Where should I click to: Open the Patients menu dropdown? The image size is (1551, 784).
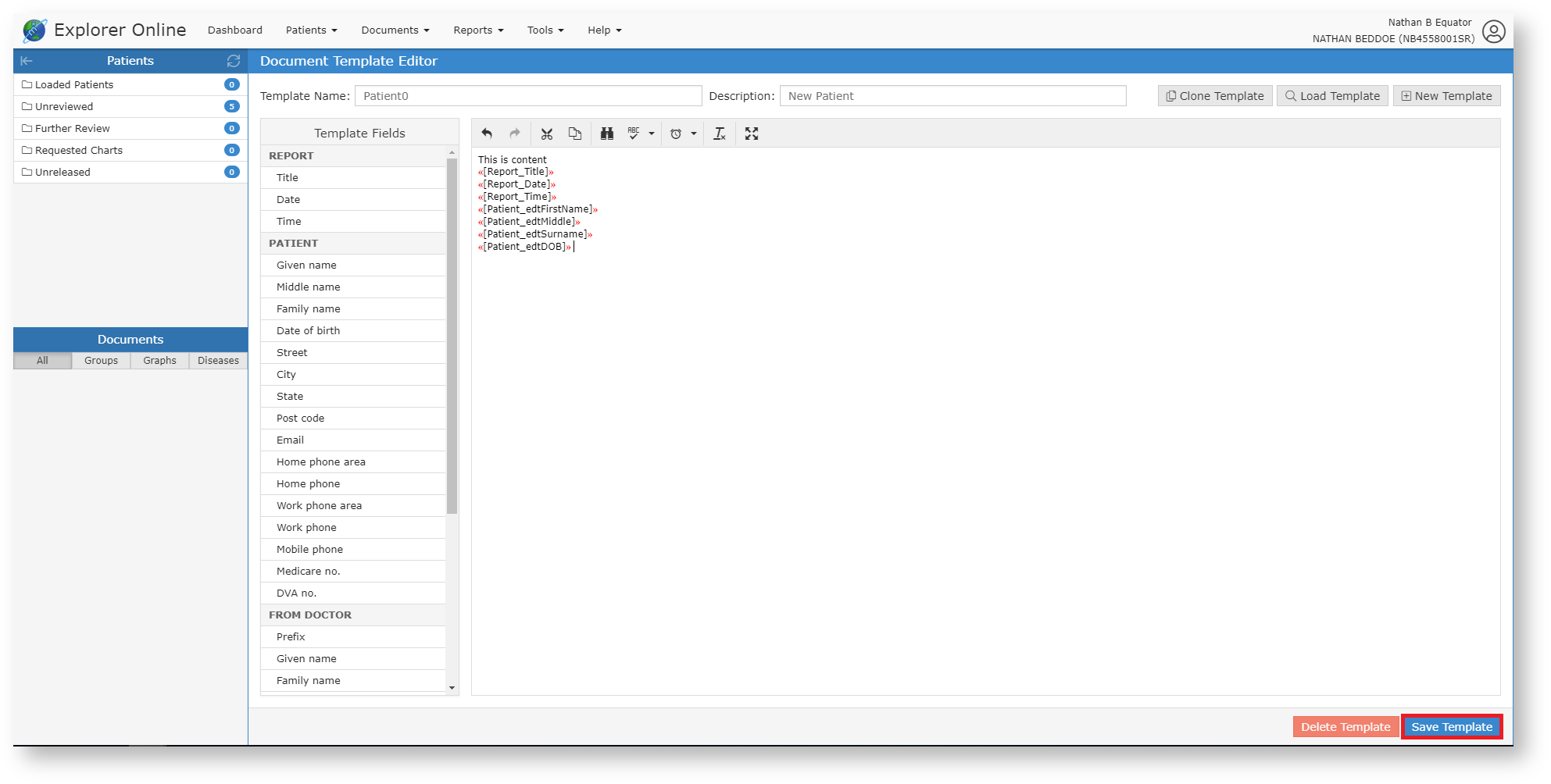(311, 30)
